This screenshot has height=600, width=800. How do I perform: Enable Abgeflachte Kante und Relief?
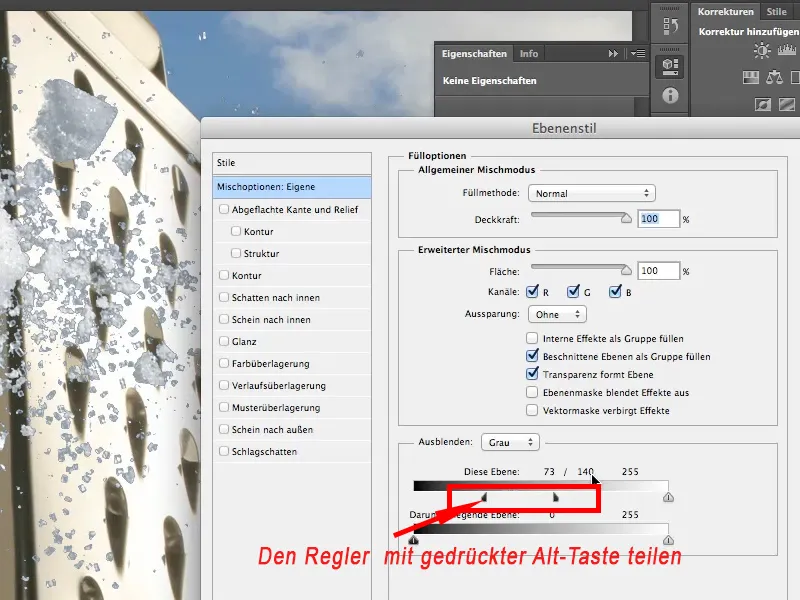click(x=223, y=209)
